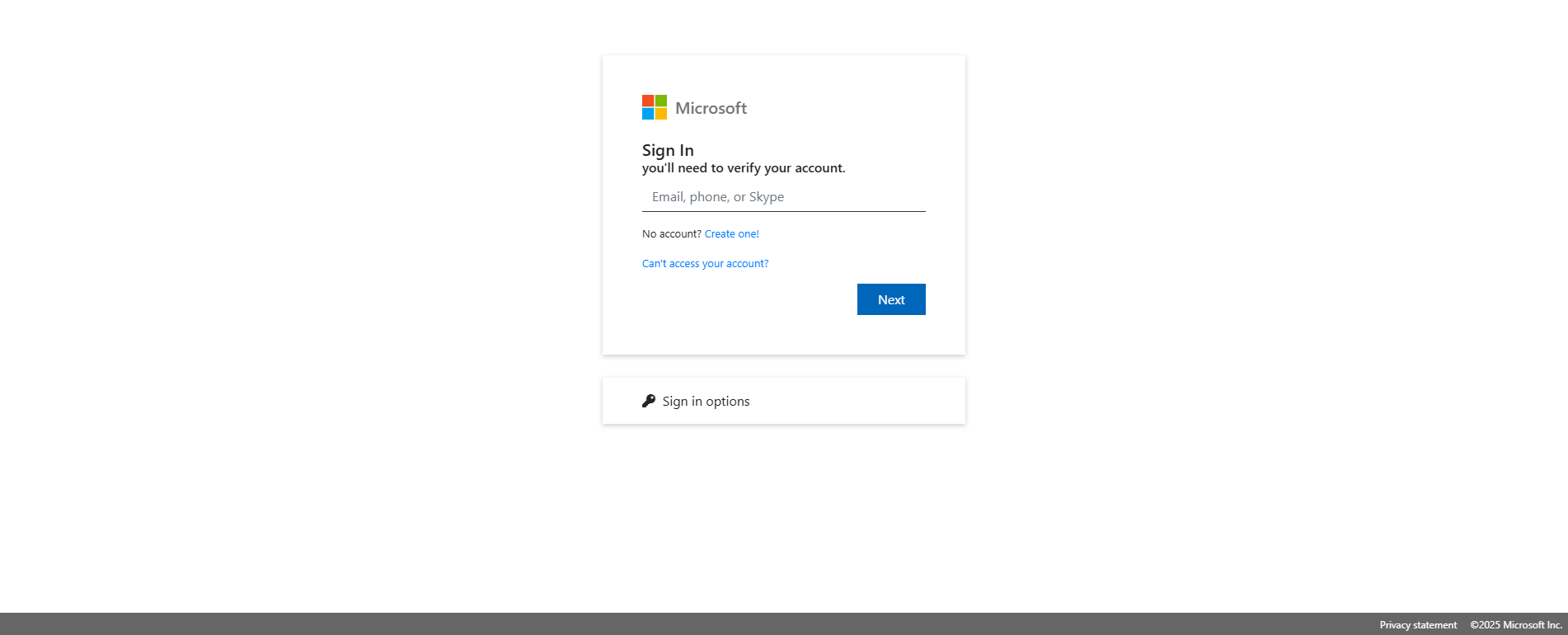This screenshot has width=1568, height=635.
Task: Click the "you'll need to verify your account." text
Action: (744, 168)
